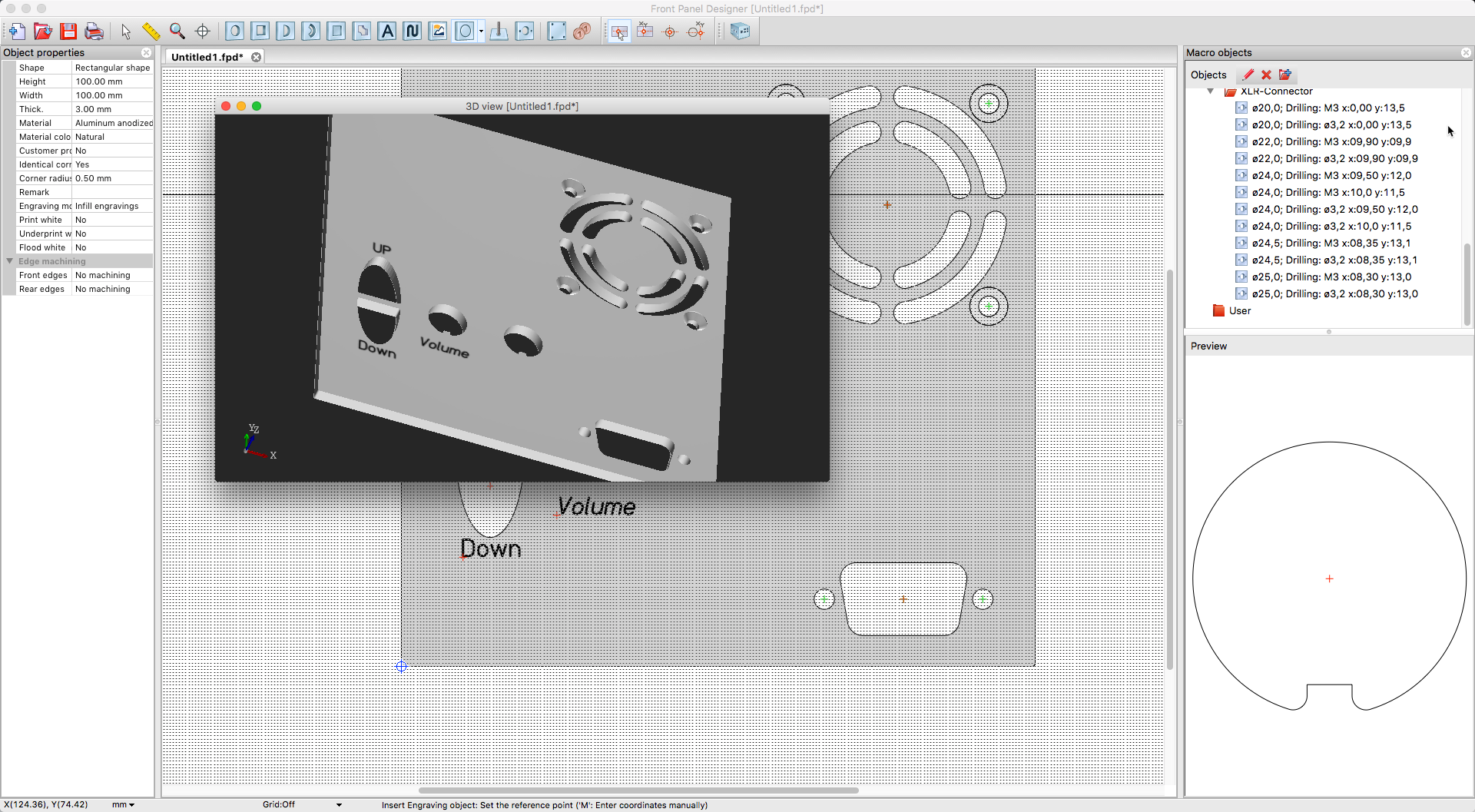1475x812 pixels.
Task: Switch to the Untitled1.fpd* tab
Action: [x=207, y=57]
